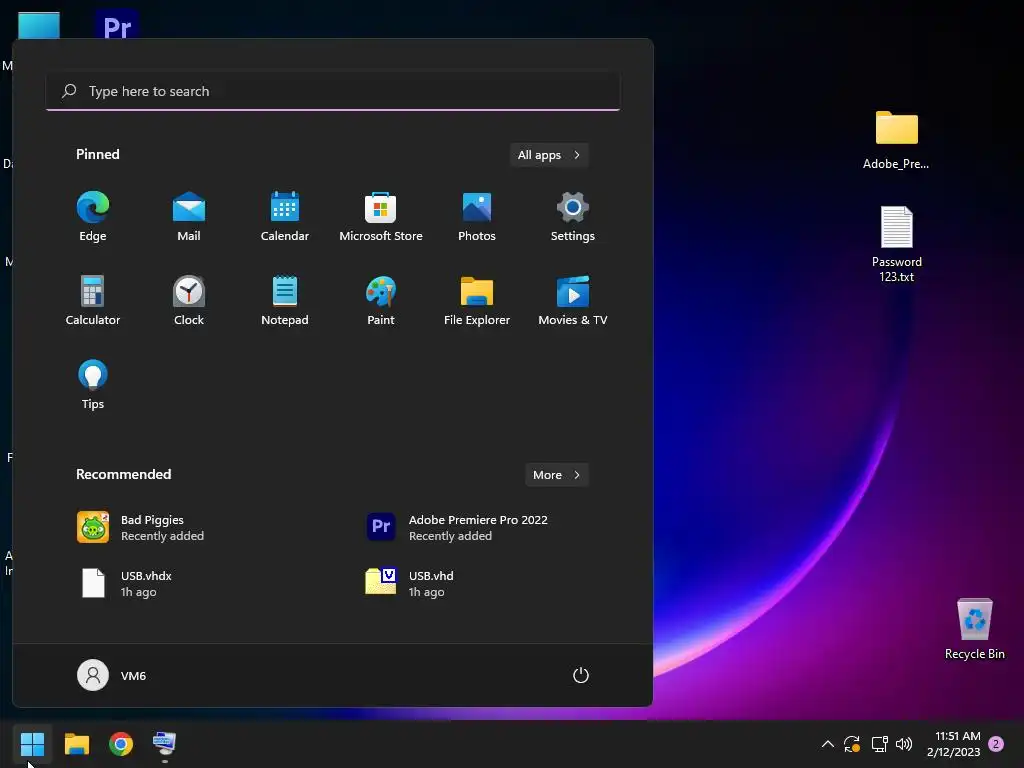Launch Google Chrome from the taskbar
The width and height of the screenshot is (1024, 768).
click(121, 744)
